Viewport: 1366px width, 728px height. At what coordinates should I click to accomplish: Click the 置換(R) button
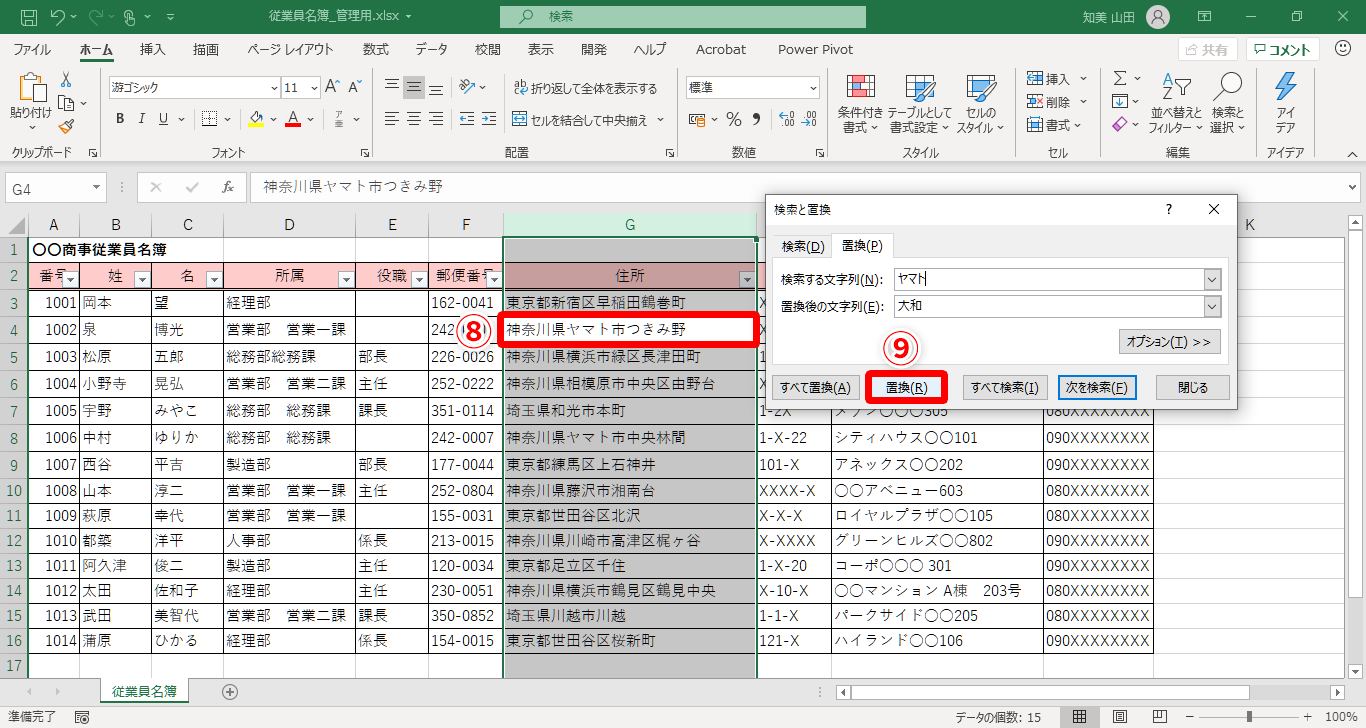coord(907,388)
